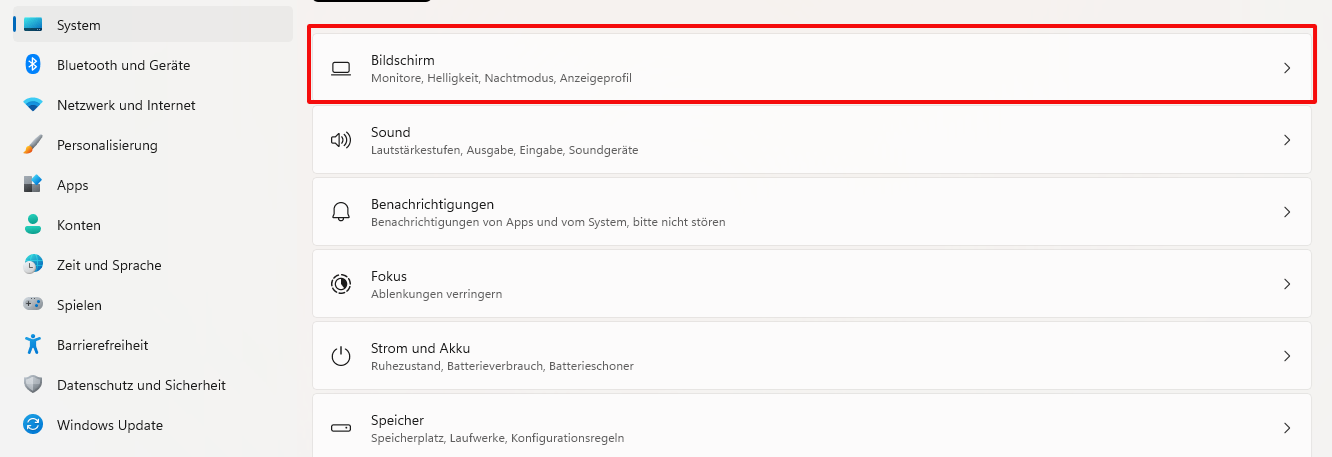
Task: Expand the Fokus chevron arrow
Action: [1287, 284]
